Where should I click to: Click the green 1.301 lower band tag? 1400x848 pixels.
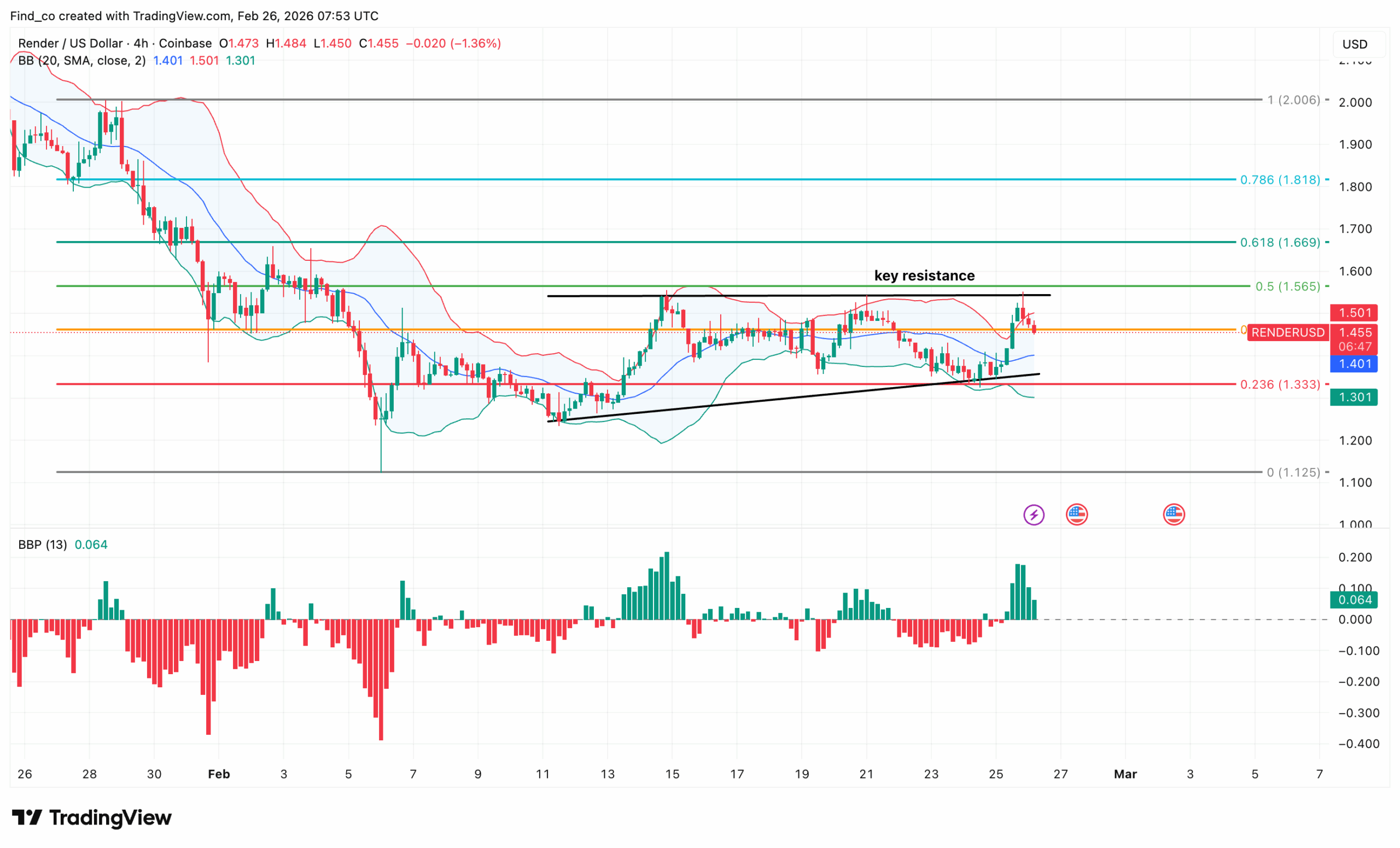(1355, 397)
